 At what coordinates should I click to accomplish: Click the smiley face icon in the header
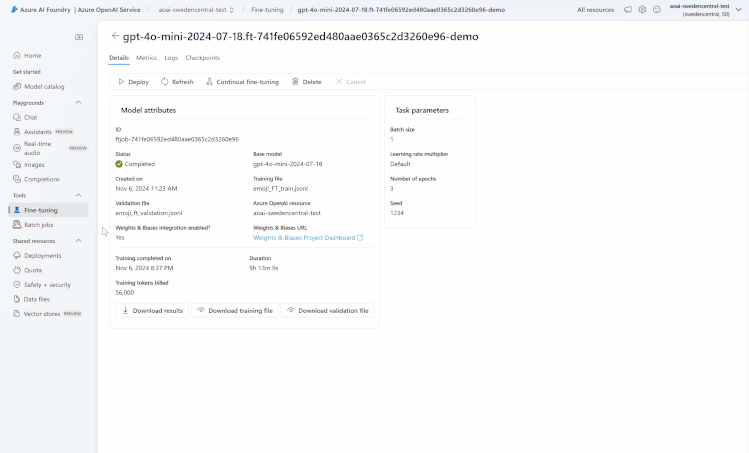point(657,10)
